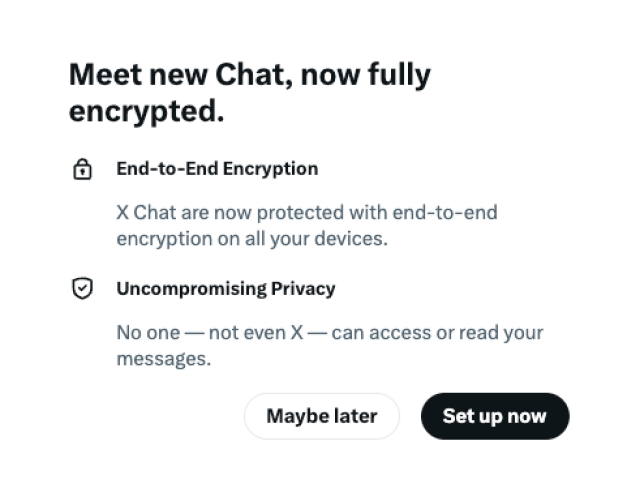This screenshot has height=488, width=640.
Task: Click the black Set up now pill button
Action: coord(494,416)
